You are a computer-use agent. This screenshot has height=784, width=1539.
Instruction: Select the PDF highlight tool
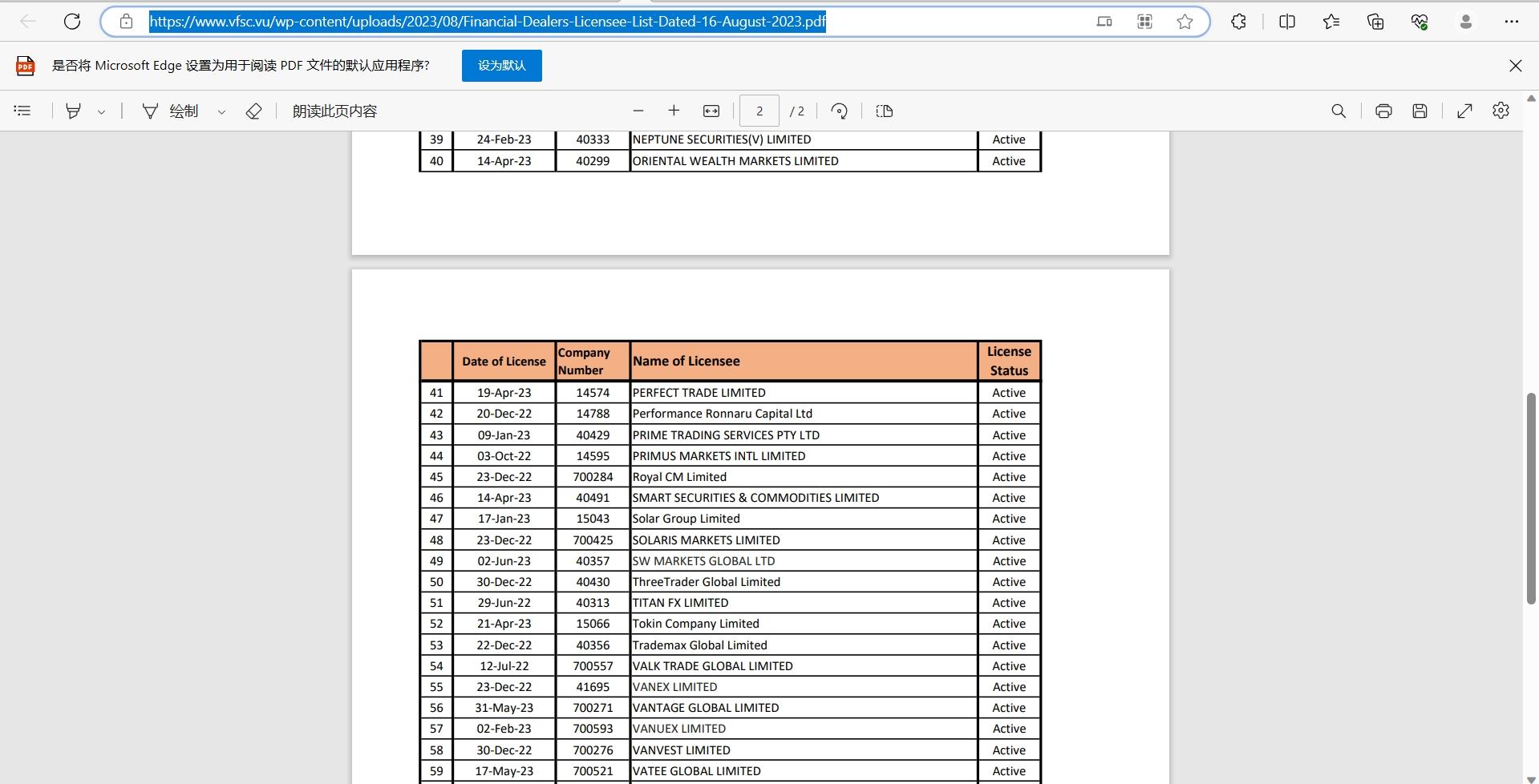73,111
